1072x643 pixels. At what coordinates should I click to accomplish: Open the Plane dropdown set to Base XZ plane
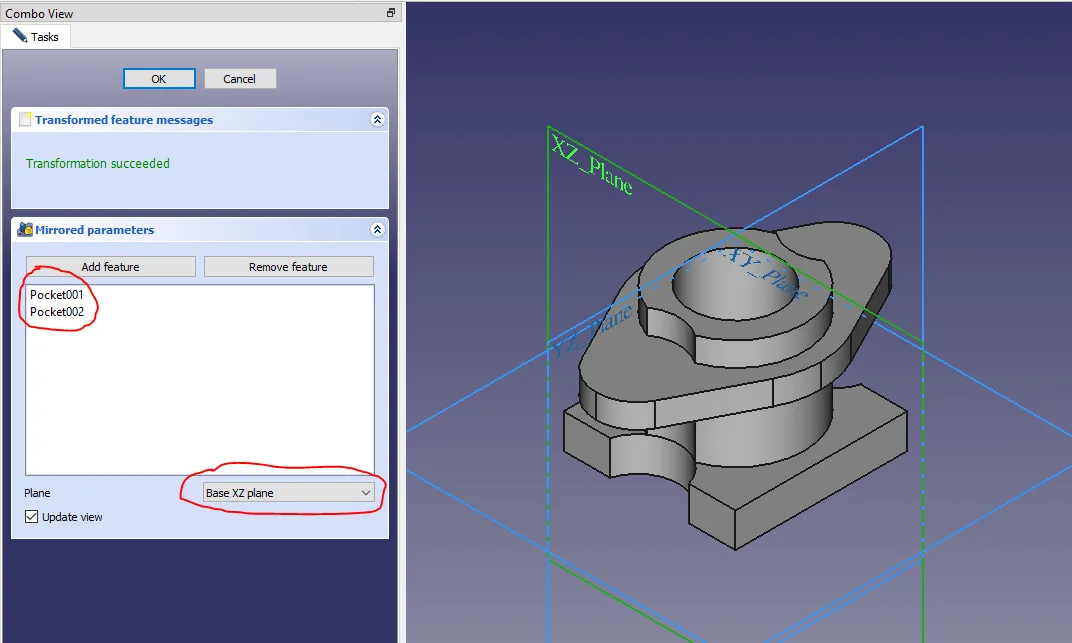(x=288, y=493)
